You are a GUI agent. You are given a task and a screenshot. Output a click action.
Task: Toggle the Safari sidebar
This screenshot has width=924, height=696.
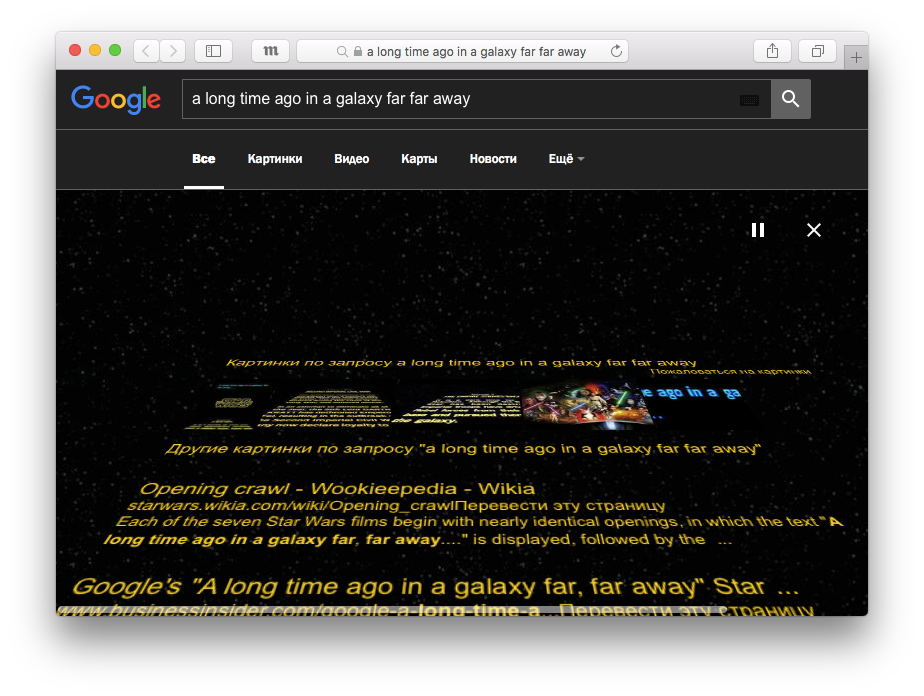(x=213, y=51)
